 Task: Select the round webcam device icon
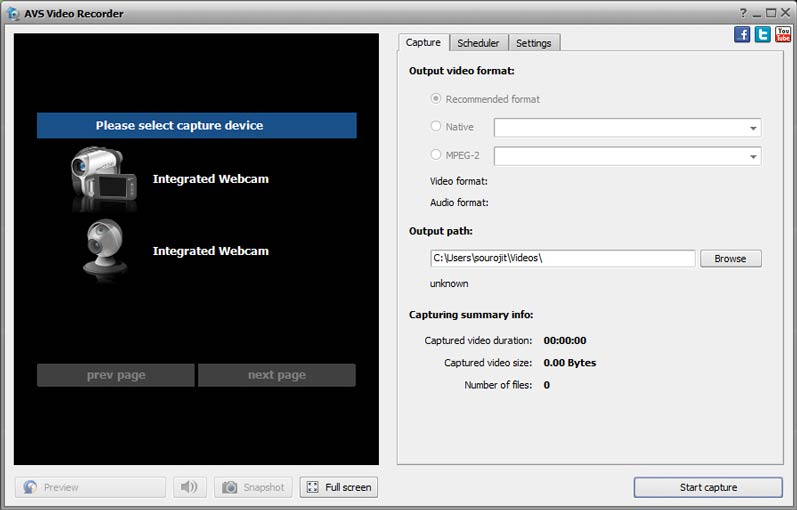[105, 249]
